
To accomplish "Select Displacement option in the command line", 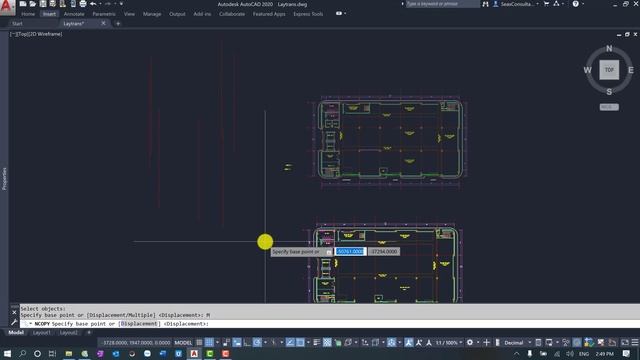I will [x=139, y=324].
